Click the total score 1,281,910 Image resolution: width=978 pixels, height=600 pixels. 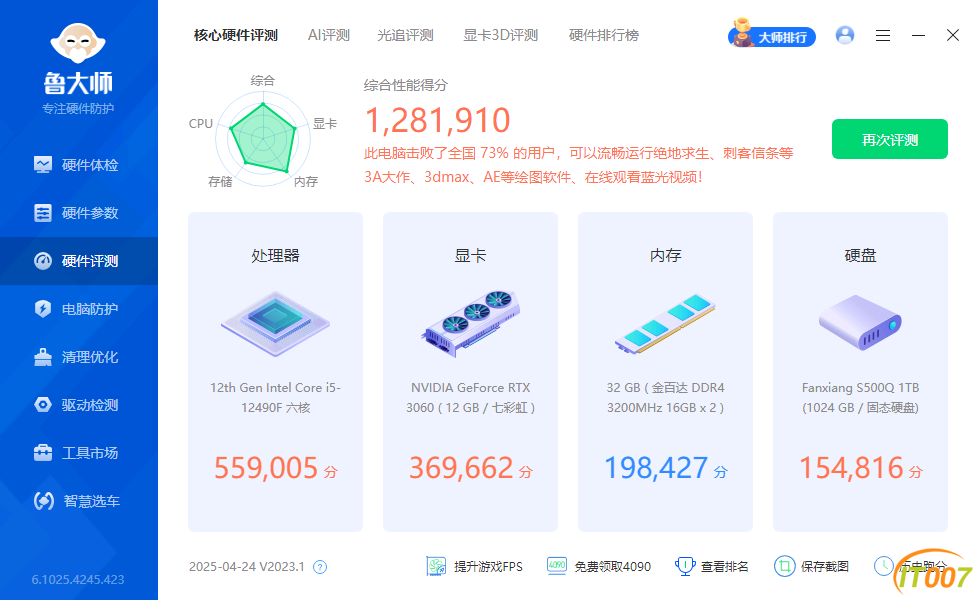click(x=437, y=120)
